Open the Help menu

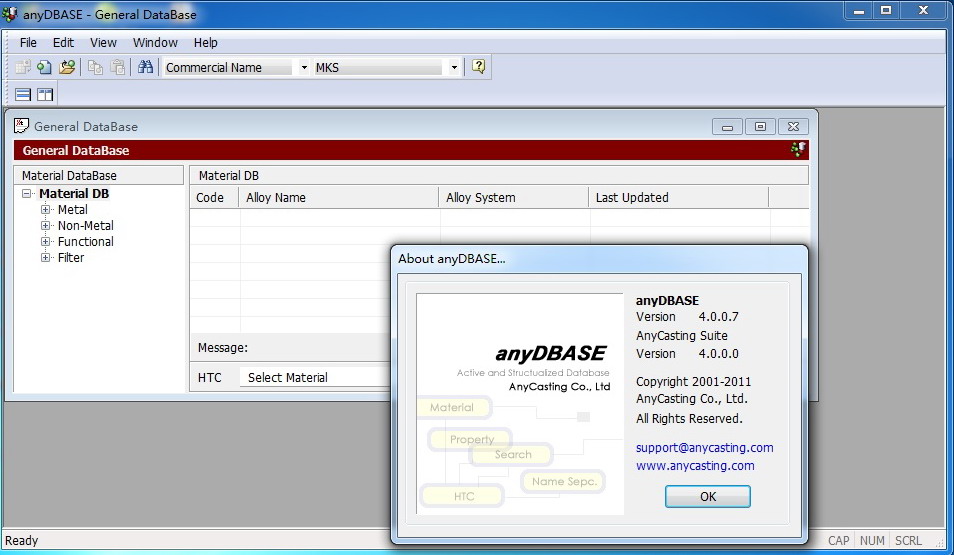206,43
